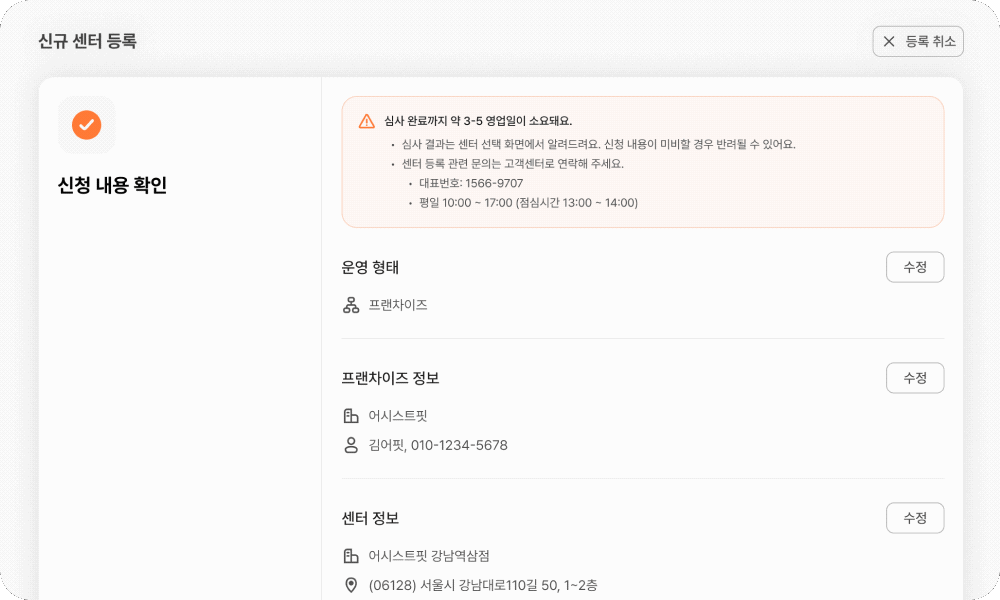The height and width of the screenshot is (600, 1000).
Task: Select the 신청 내용 확인 heading
Action: click(112, 186)
